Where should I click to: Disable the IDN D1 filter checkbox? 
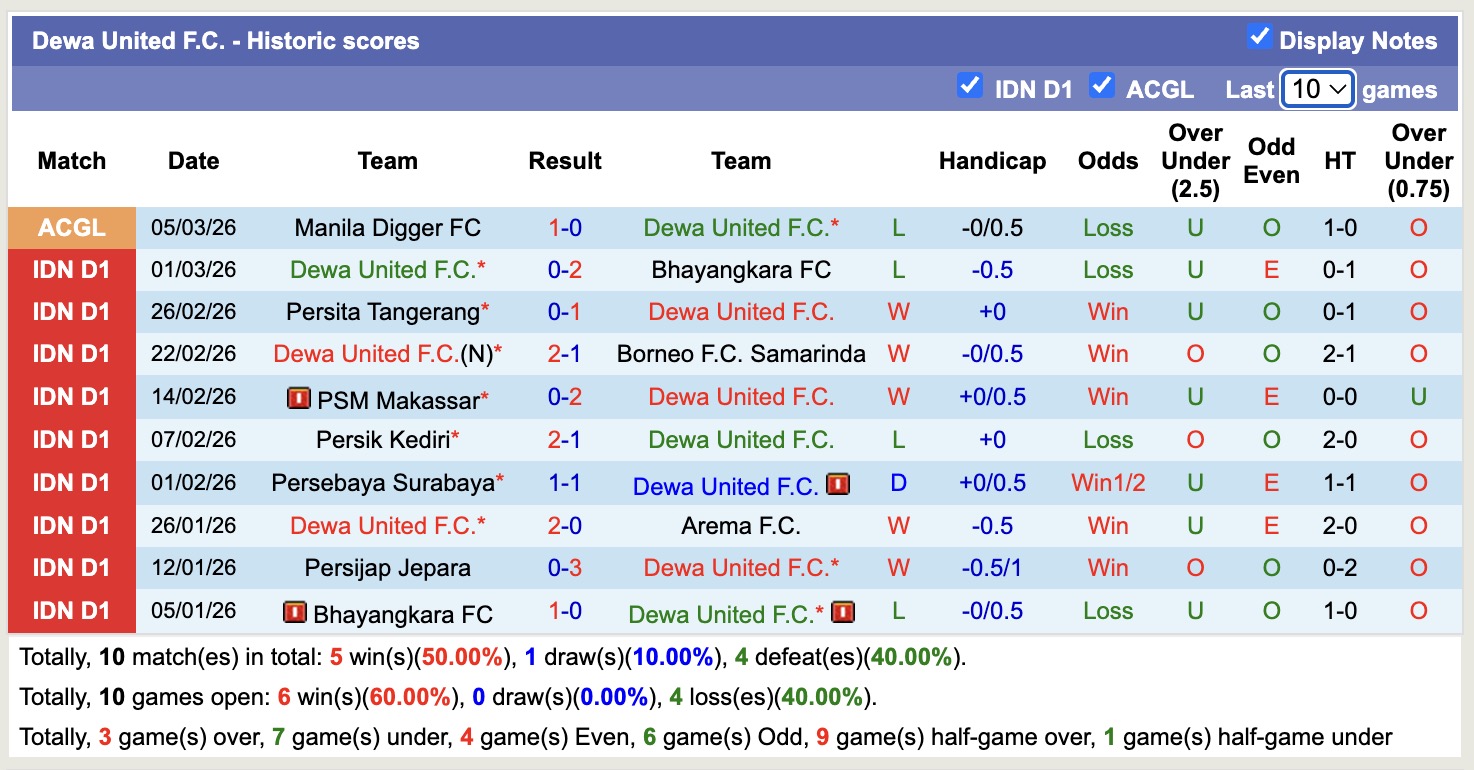[969, 86]
